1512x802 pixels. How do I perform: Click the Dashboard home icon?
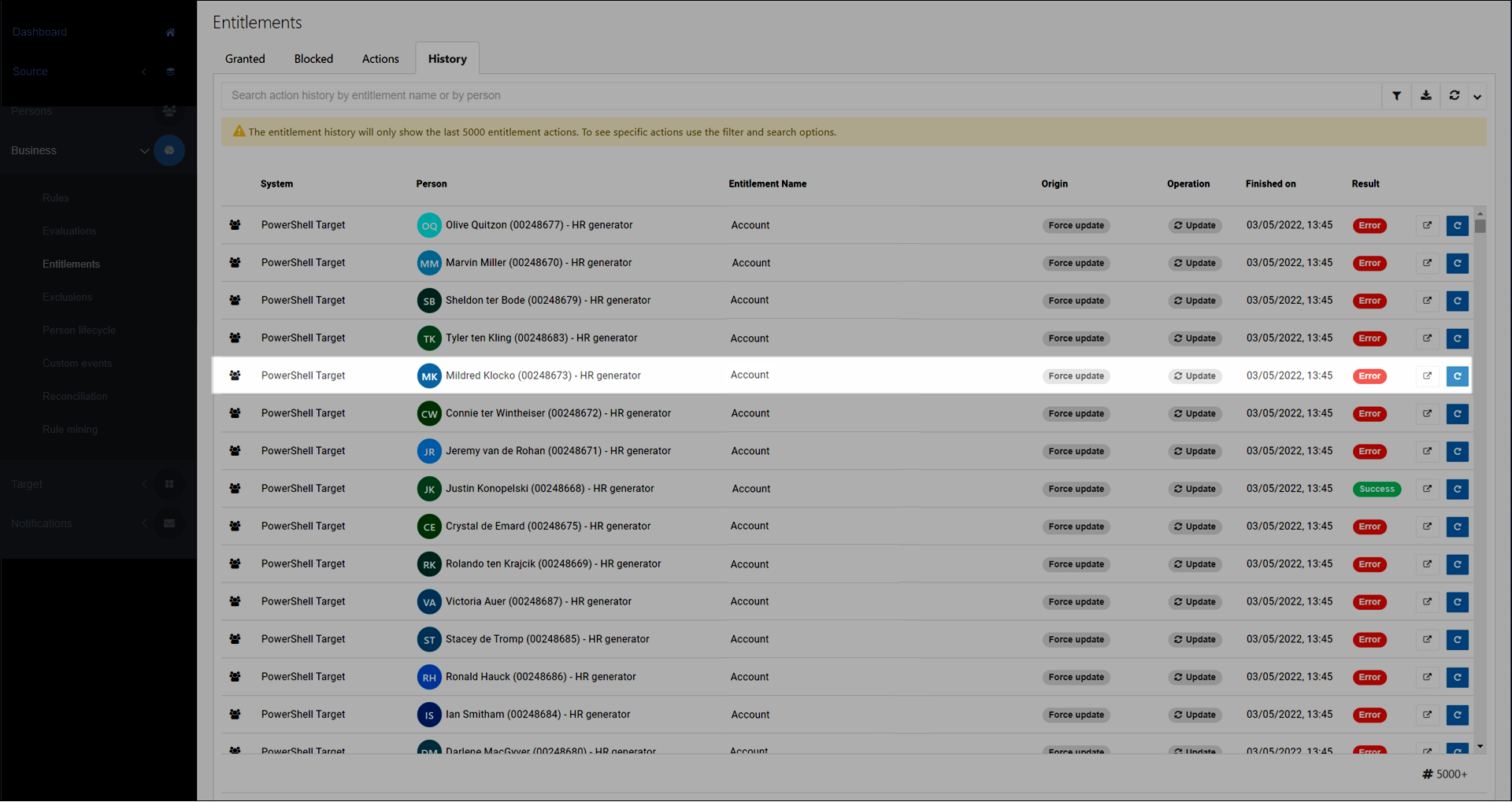point(170,32)
